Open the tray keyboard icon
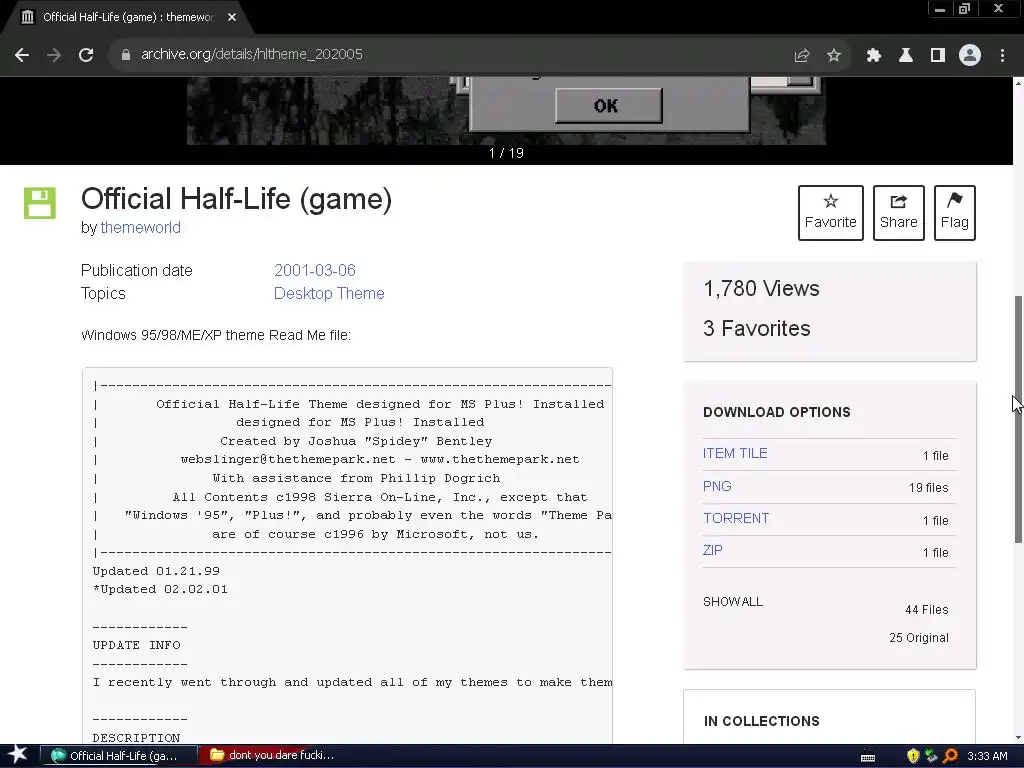The image size is (1024, 768). [x=868, y=757]
